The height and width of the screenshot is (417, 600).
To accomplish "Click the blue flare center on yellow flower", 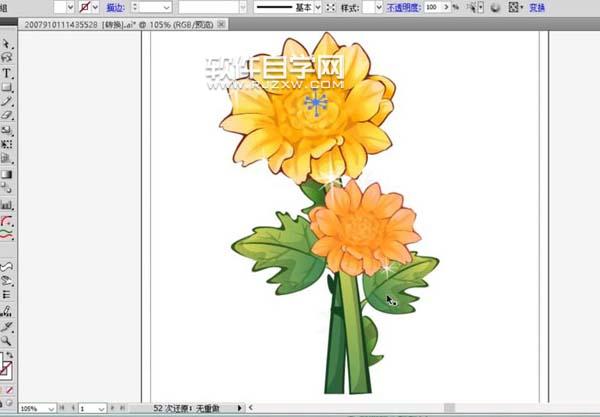I will click(x=315, y=103).
